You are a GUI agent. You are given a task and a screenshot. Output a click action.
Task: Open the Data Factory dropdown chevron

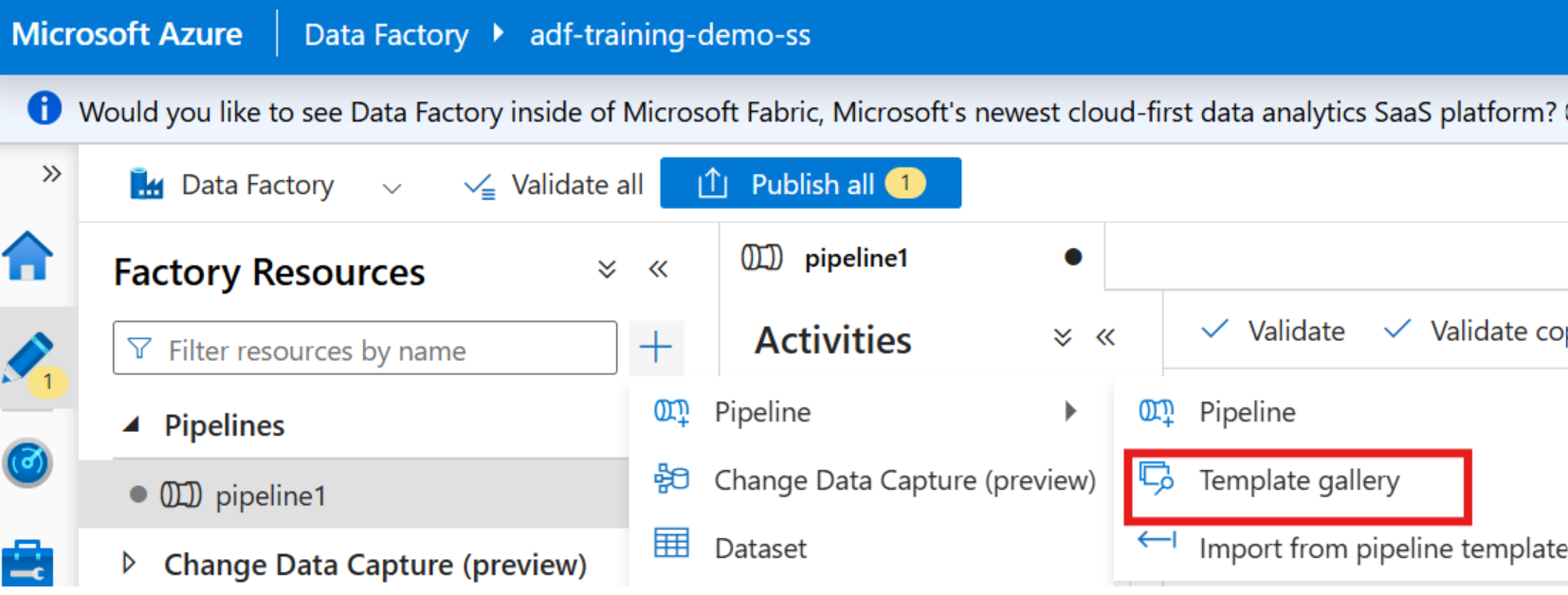[392, 188]
